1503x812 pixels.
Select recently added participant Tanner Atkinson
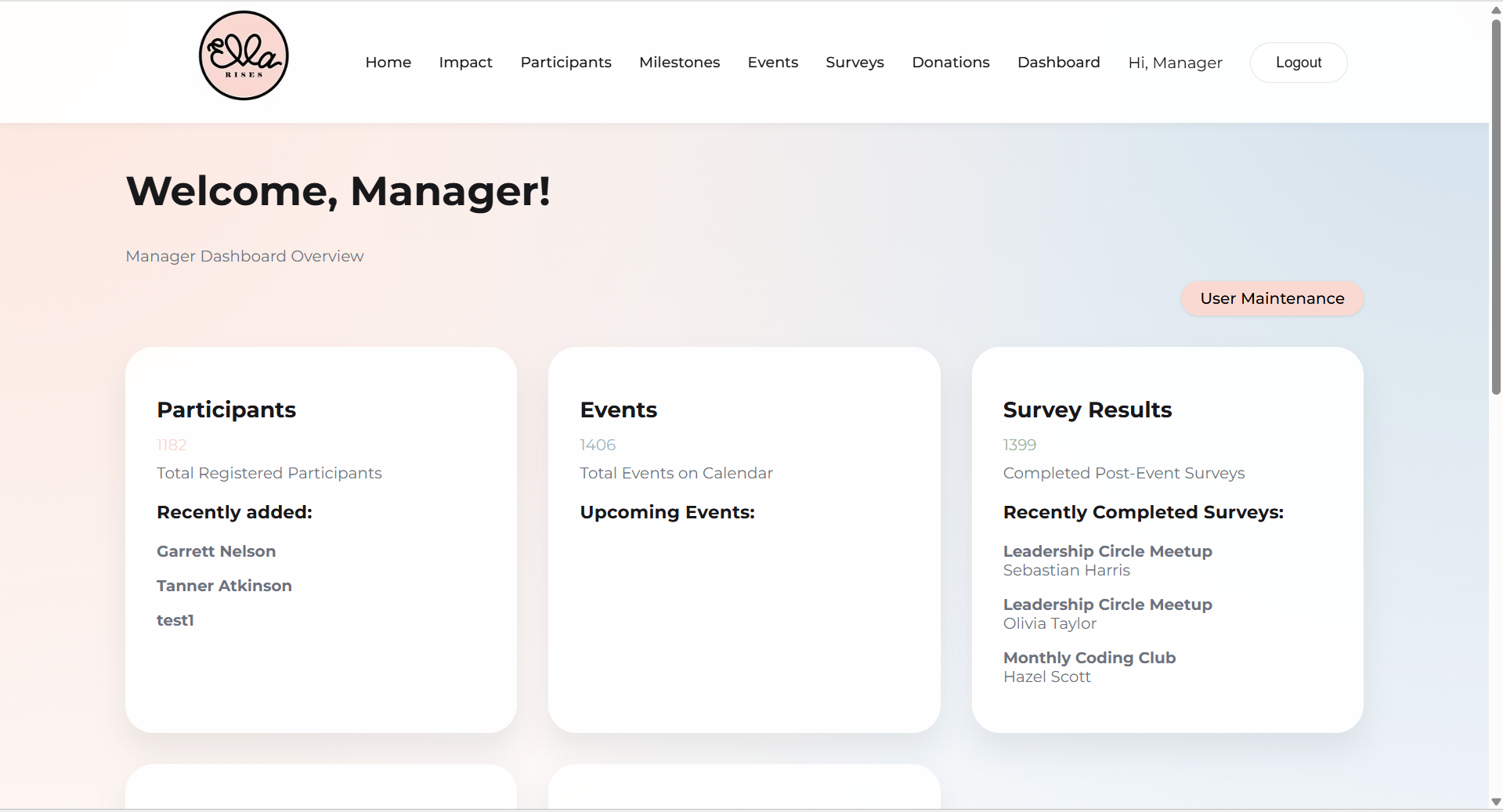point(224,586)
